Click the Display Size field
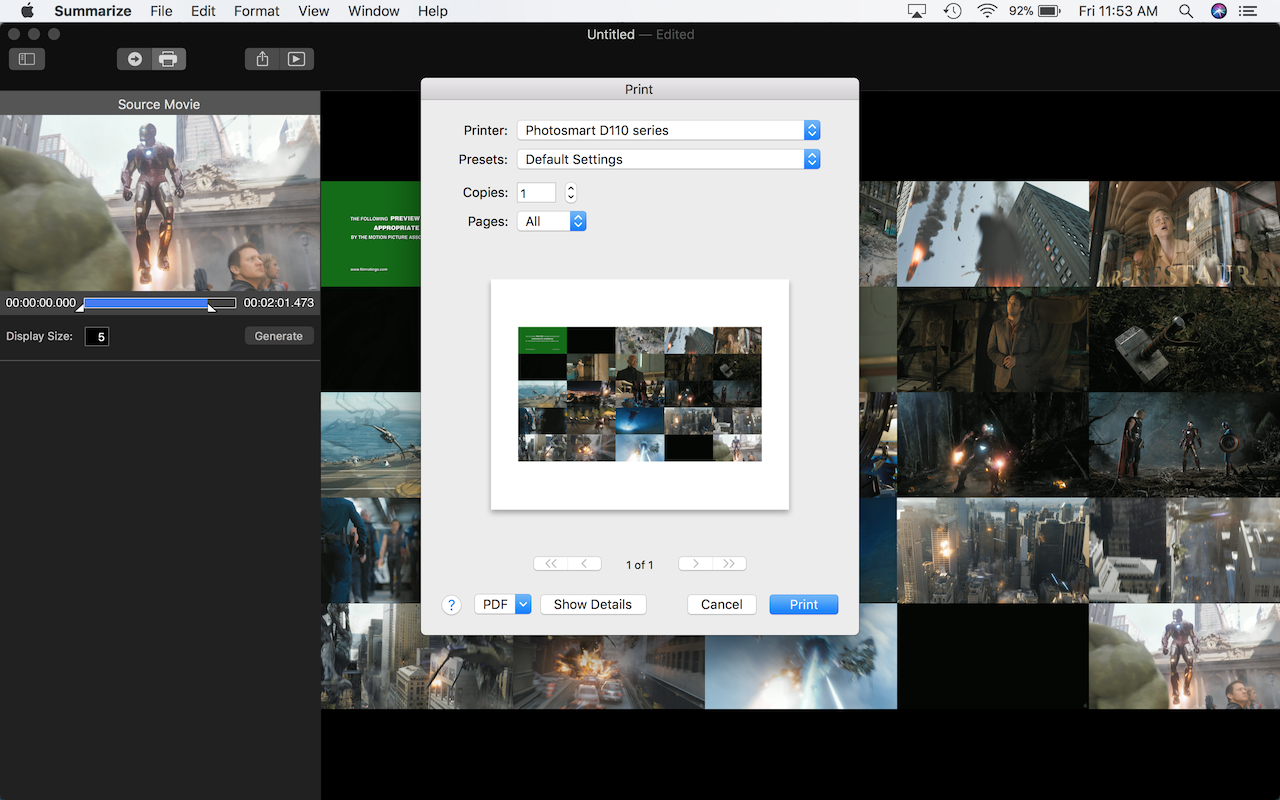The image size is (1280, 800). pyautogui.click(x=97, y=337)
